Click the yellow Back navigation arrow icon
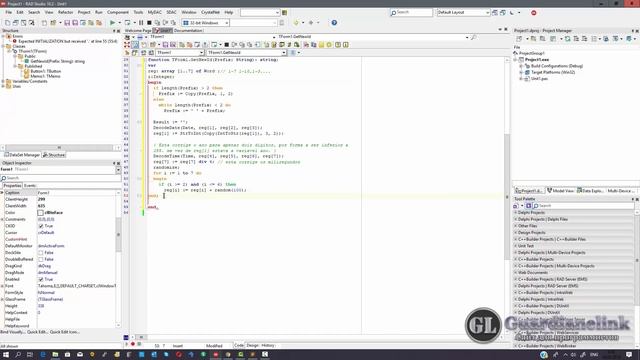 click(296, 23)
